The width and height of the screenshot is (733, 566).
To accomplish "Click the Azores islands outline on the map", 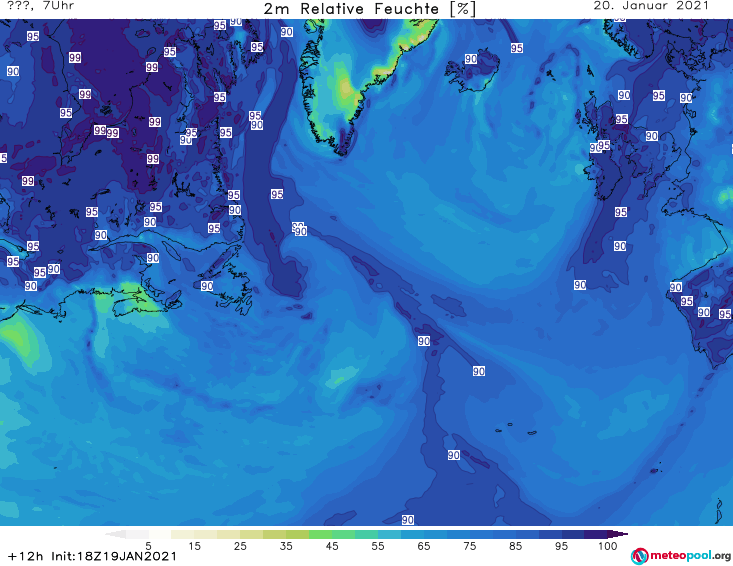I will point(517,429).
